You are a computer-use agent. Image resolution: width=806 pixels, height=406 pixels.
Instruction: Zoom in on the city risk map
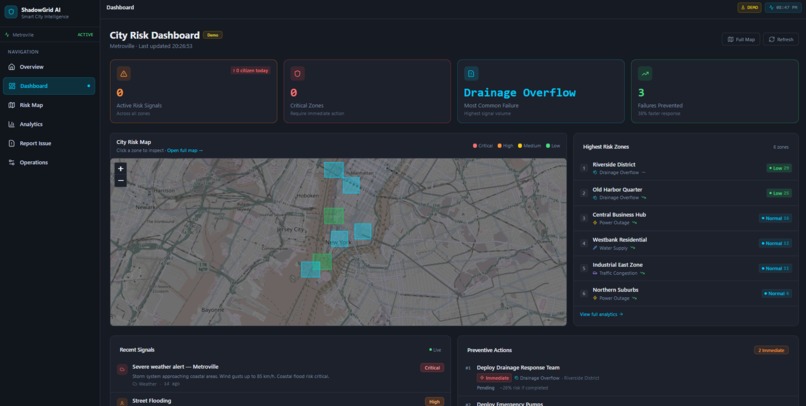120,169
